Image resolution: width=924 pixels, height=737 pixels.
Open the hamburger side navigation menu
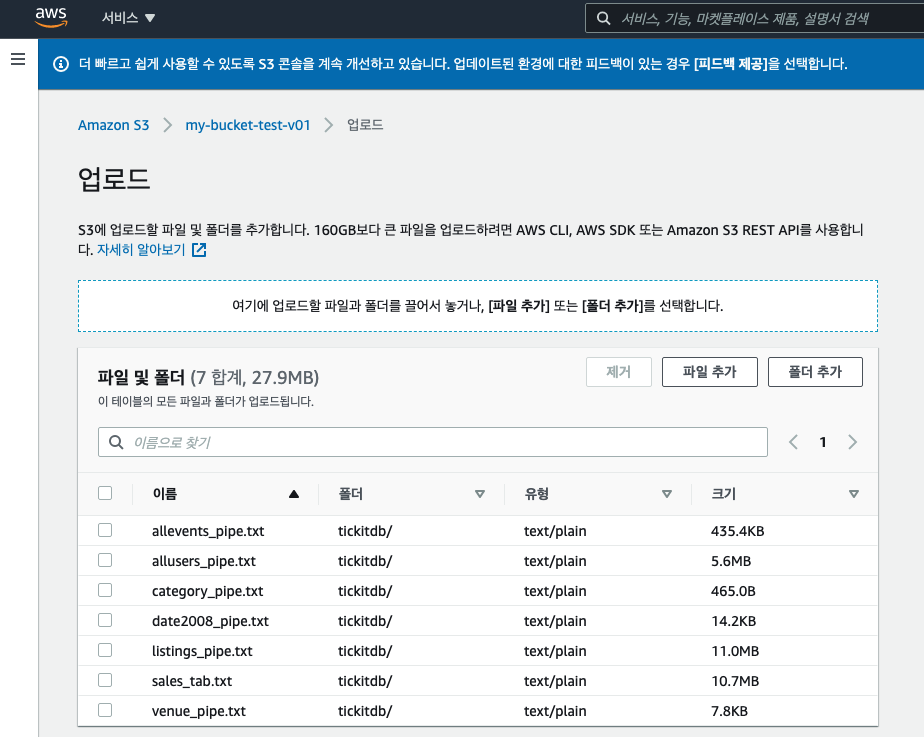click(18, 59)
